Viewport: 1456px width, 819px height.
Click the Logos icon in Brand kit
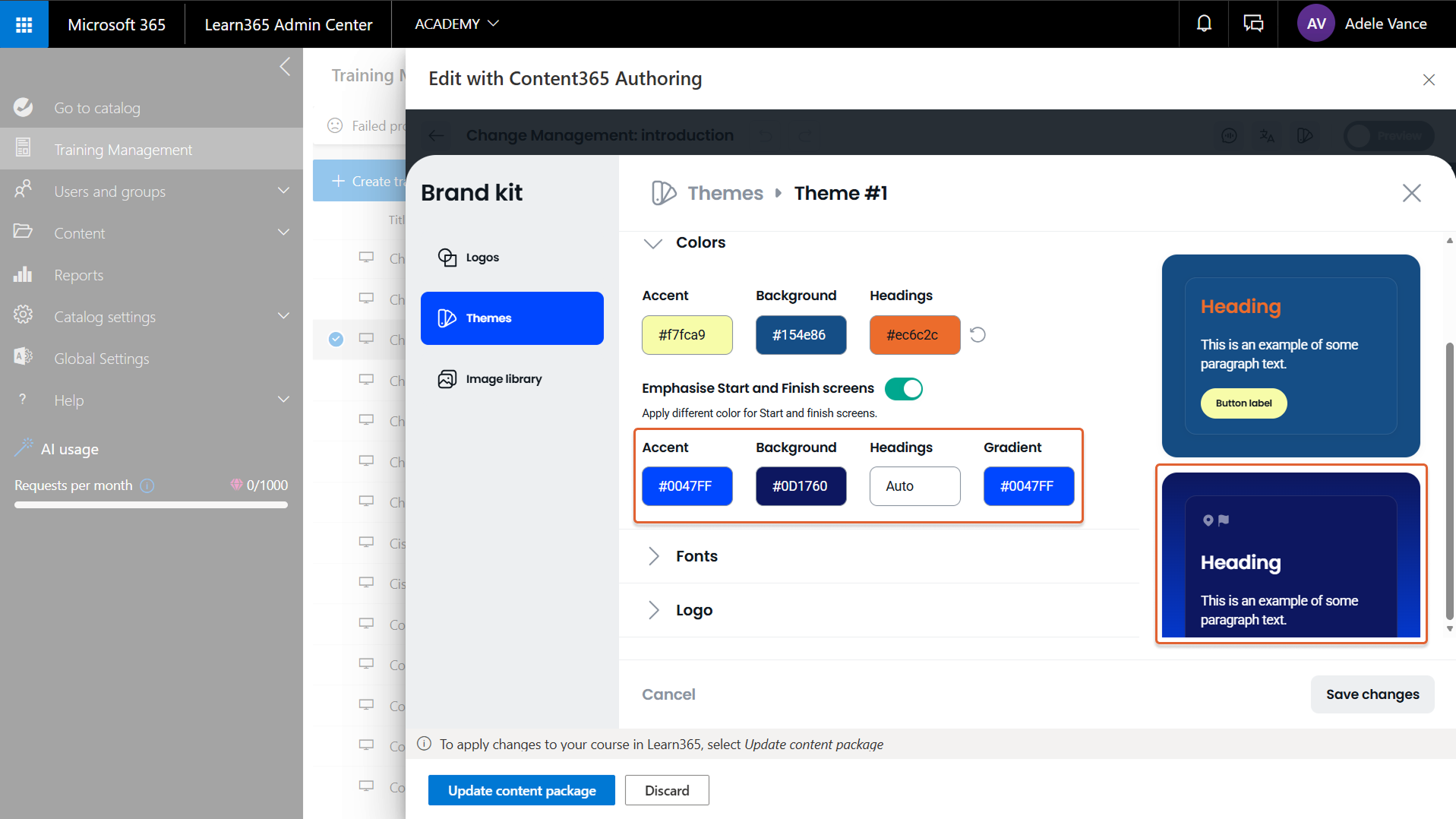click(x=447, y=258)
